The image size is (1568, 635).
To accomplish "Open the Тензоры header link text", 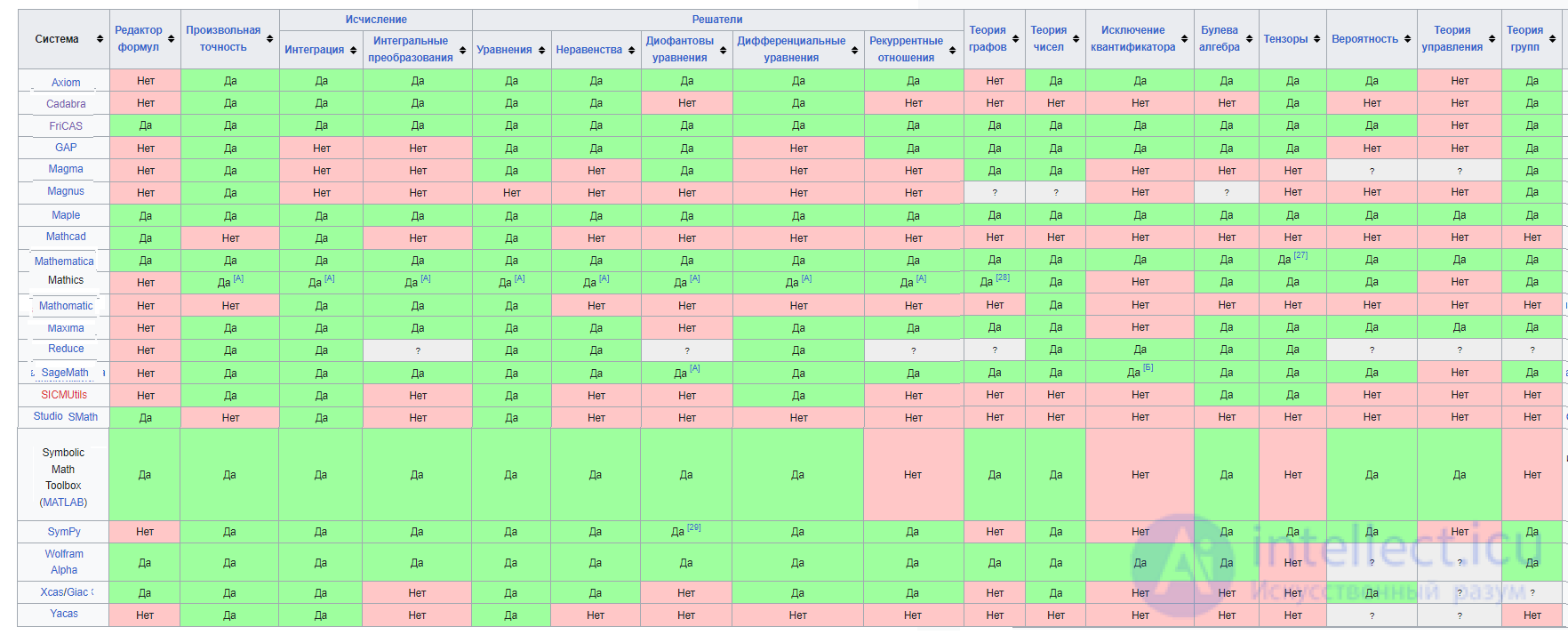I will [1285, 39].
